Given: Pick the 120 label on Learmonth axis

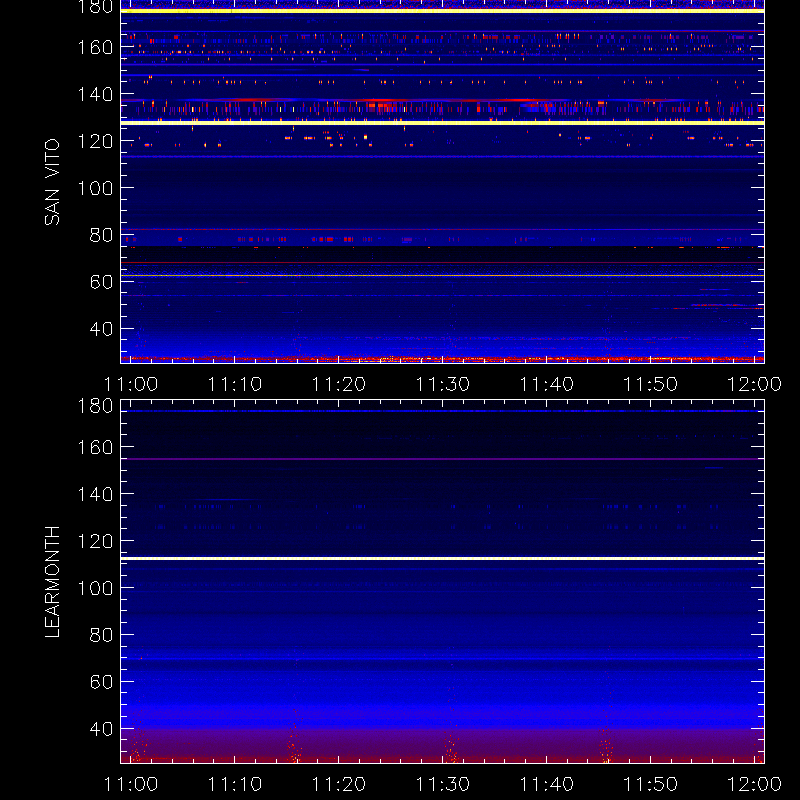Looking at the screenshot, I should click(x=95, y=541).
